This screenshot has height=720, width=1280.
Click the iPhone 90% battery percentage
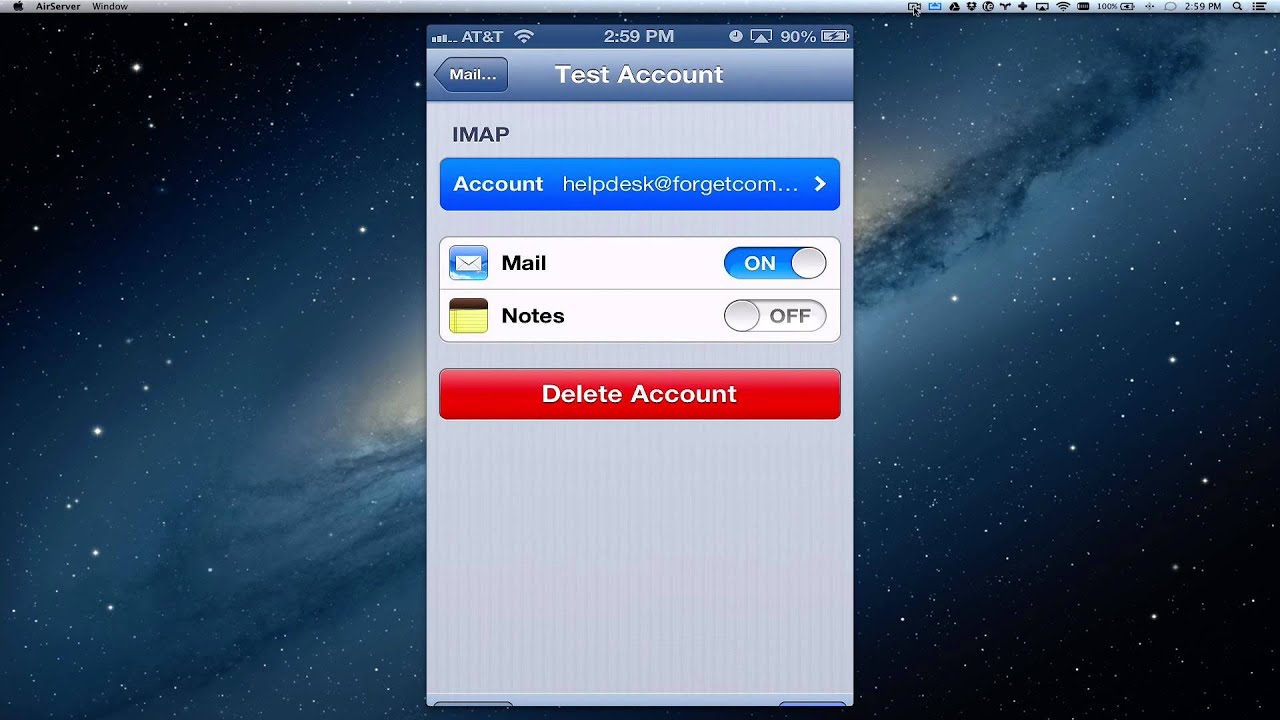(798, 37)
